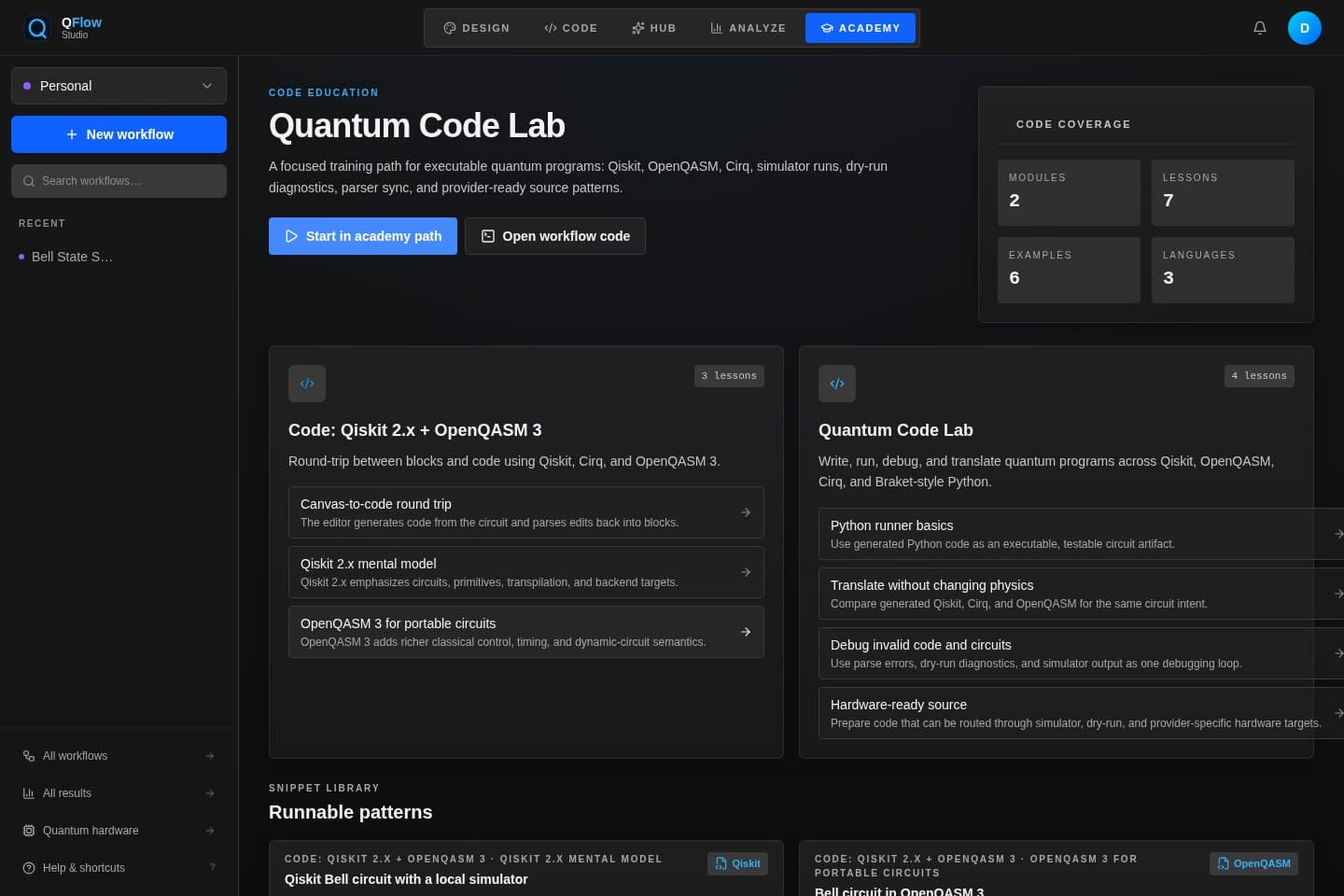Open Debug invalid code and circuits lesson

point(1081,653)
